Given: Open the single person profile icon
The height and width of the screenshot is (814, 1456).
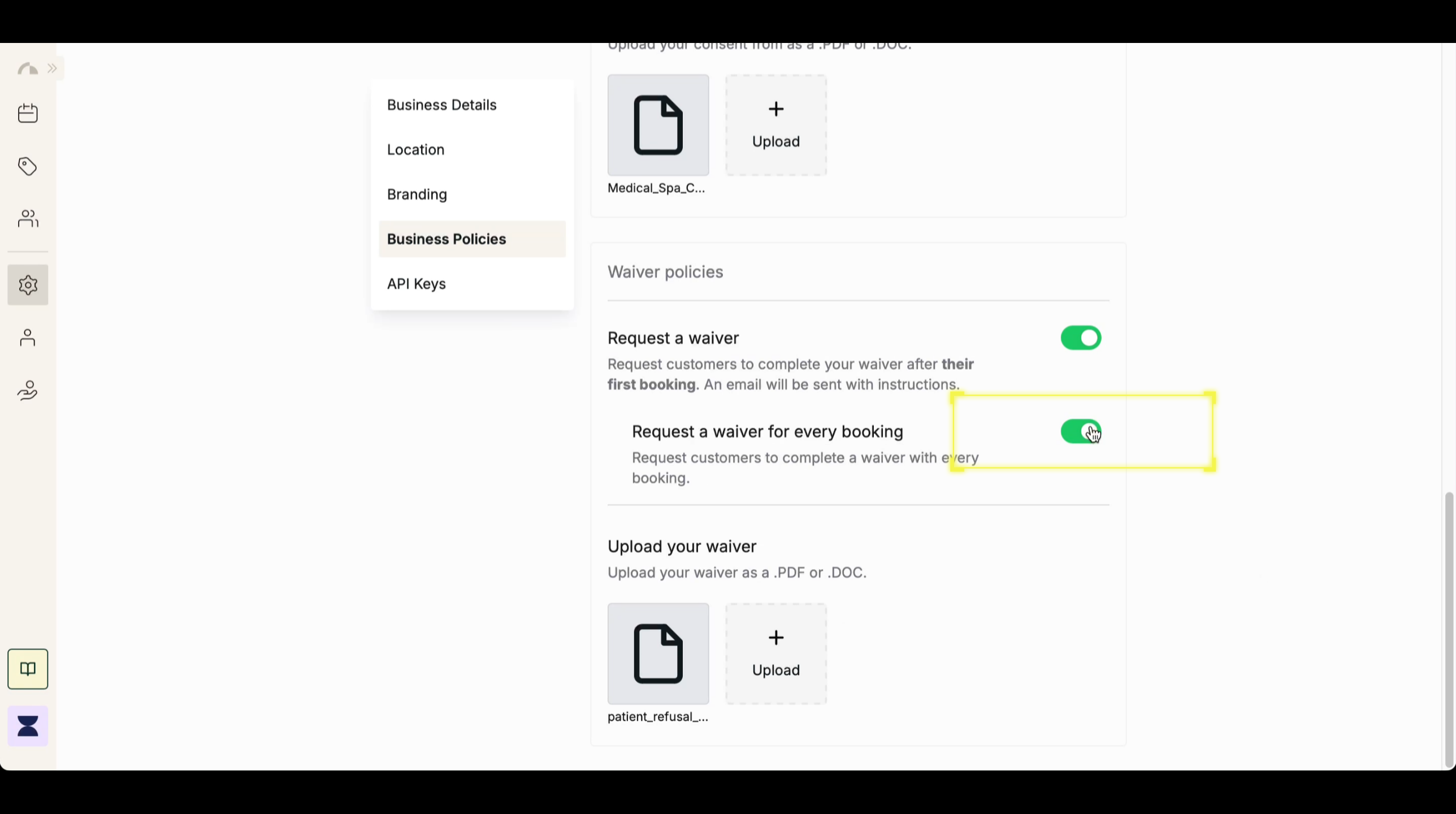Looking at the screenshot, I should pyautogui.click(x=28, y=338).
